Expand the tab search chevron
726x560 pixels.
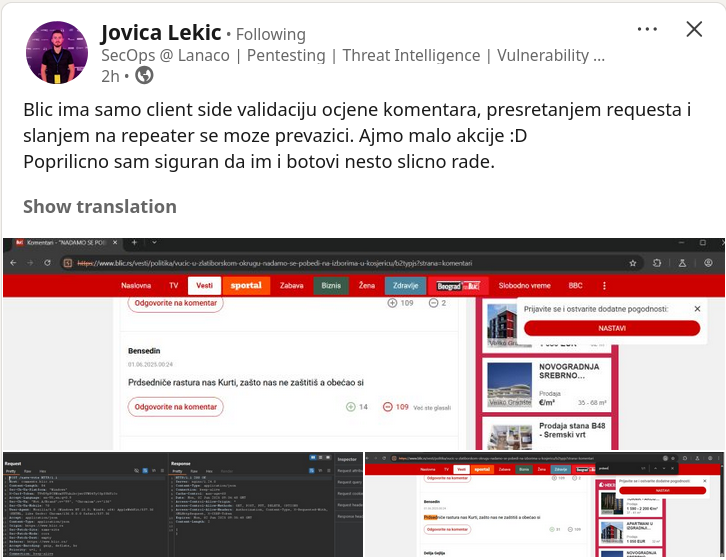[154, 242]
